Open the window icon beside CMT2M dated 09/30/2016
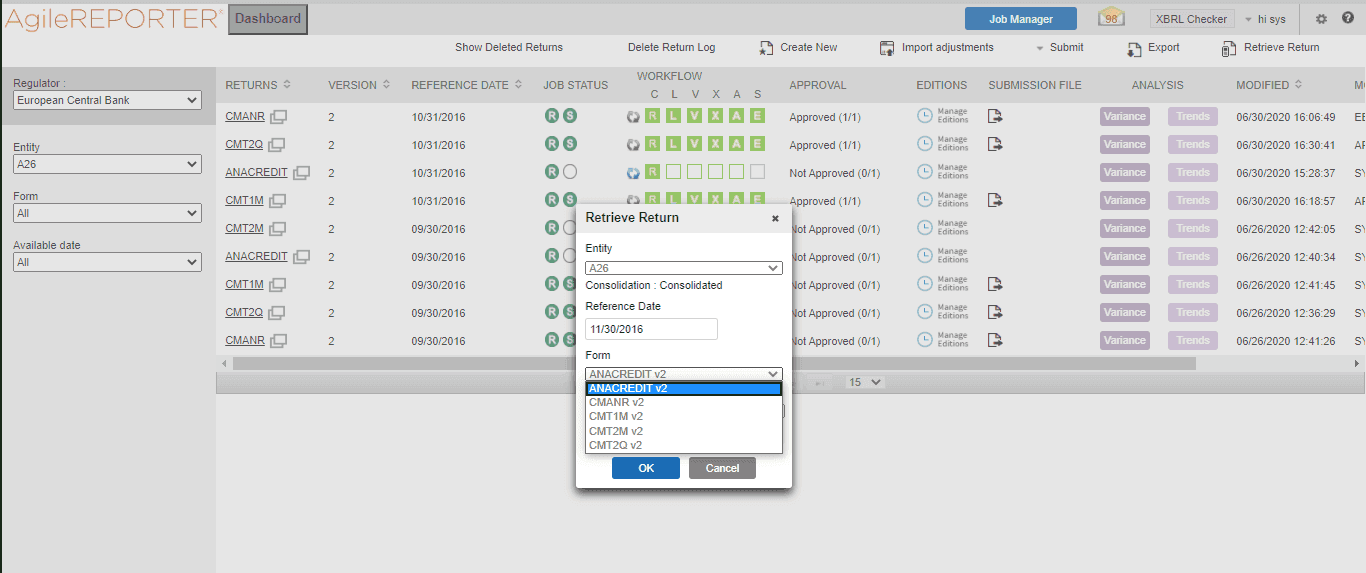The width and height of the screenshot is (1366, 573). [x=278, y=229]
